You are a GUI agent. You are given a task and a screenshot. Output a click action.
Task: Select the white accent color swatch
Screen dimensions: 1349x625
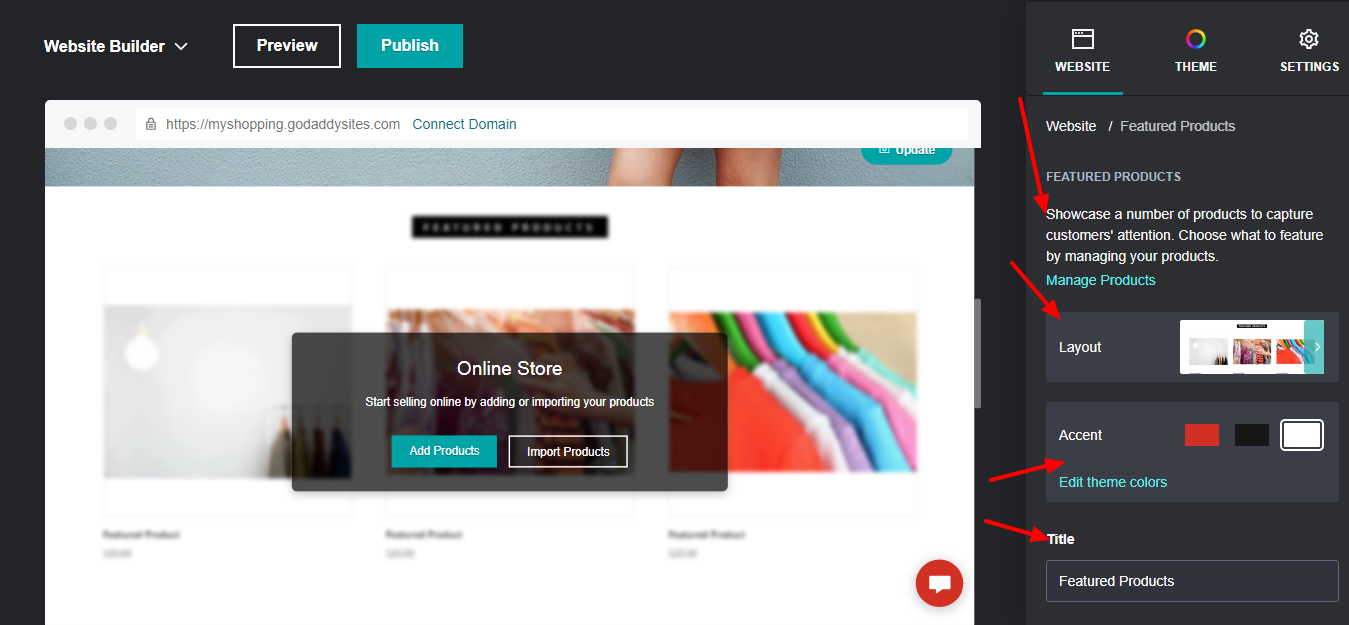[x=1302, y=435]
